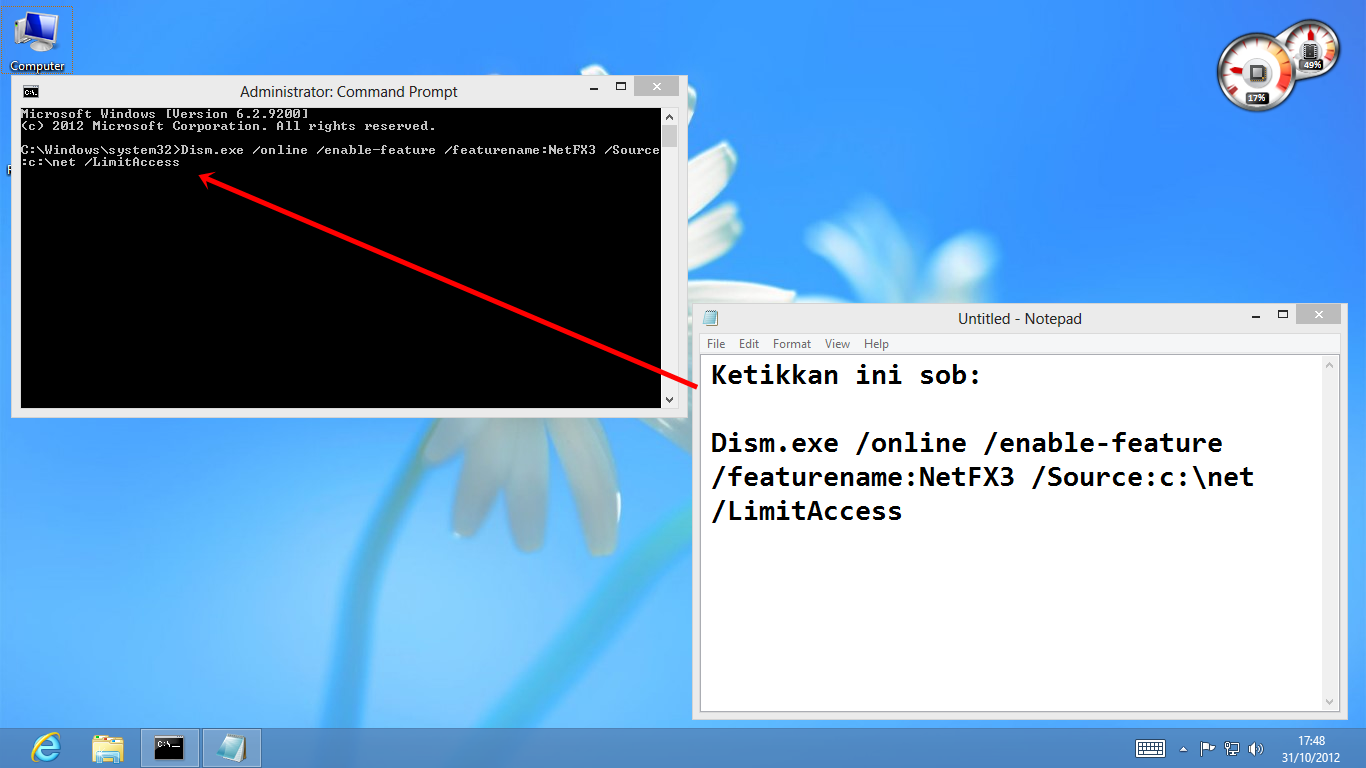Open File Explorer from taskbar
This screenshot has width=1366, height=768.
coord(108,748)
